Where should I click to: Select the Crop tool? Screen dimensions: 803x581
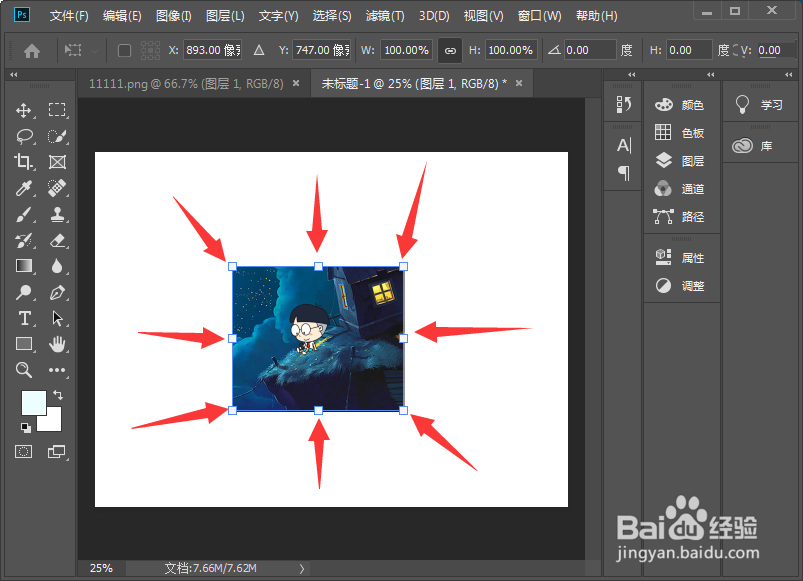(x=24, y=162)
